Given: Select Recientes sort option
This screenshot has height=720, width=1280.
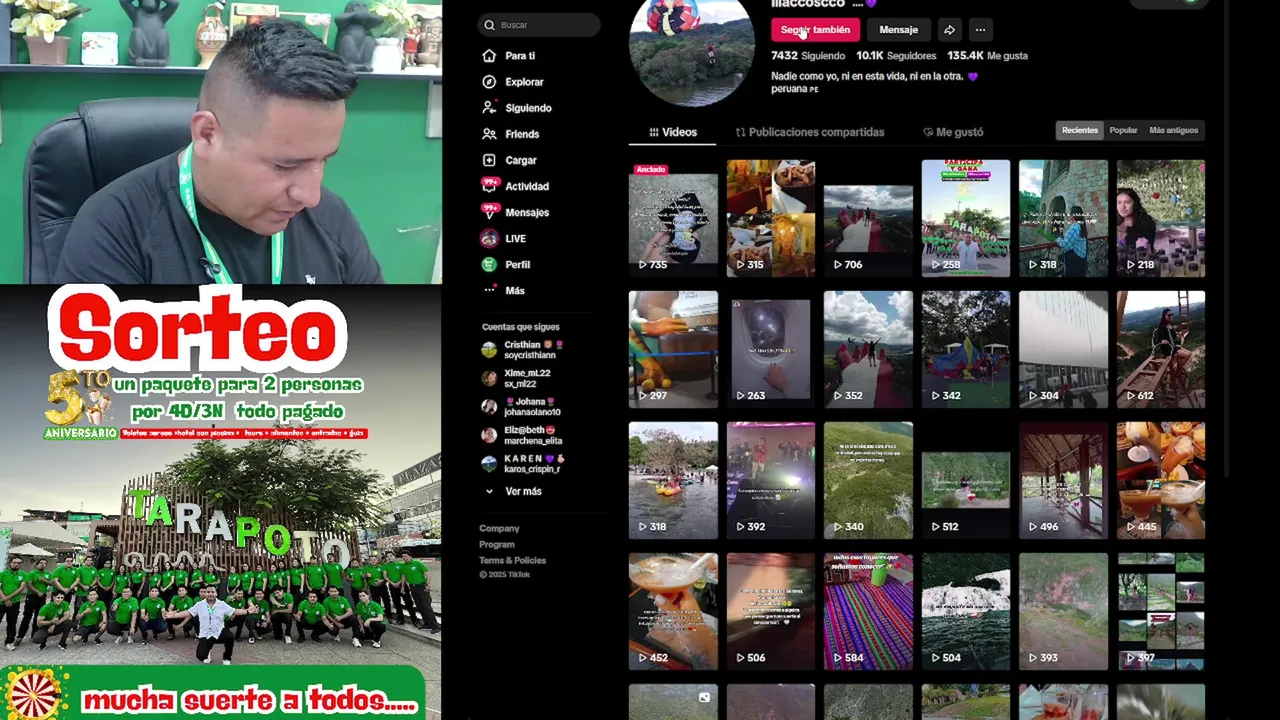Looking at the screenshot, I should coord(1080,130).
